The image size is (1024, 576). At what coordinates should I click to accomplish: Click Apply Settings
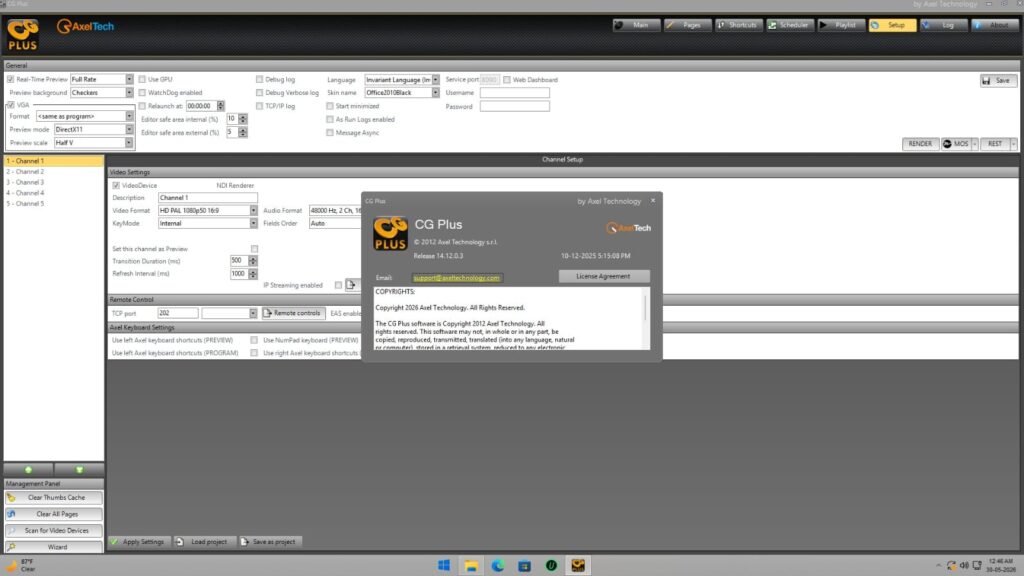click(x=138, y=542)
